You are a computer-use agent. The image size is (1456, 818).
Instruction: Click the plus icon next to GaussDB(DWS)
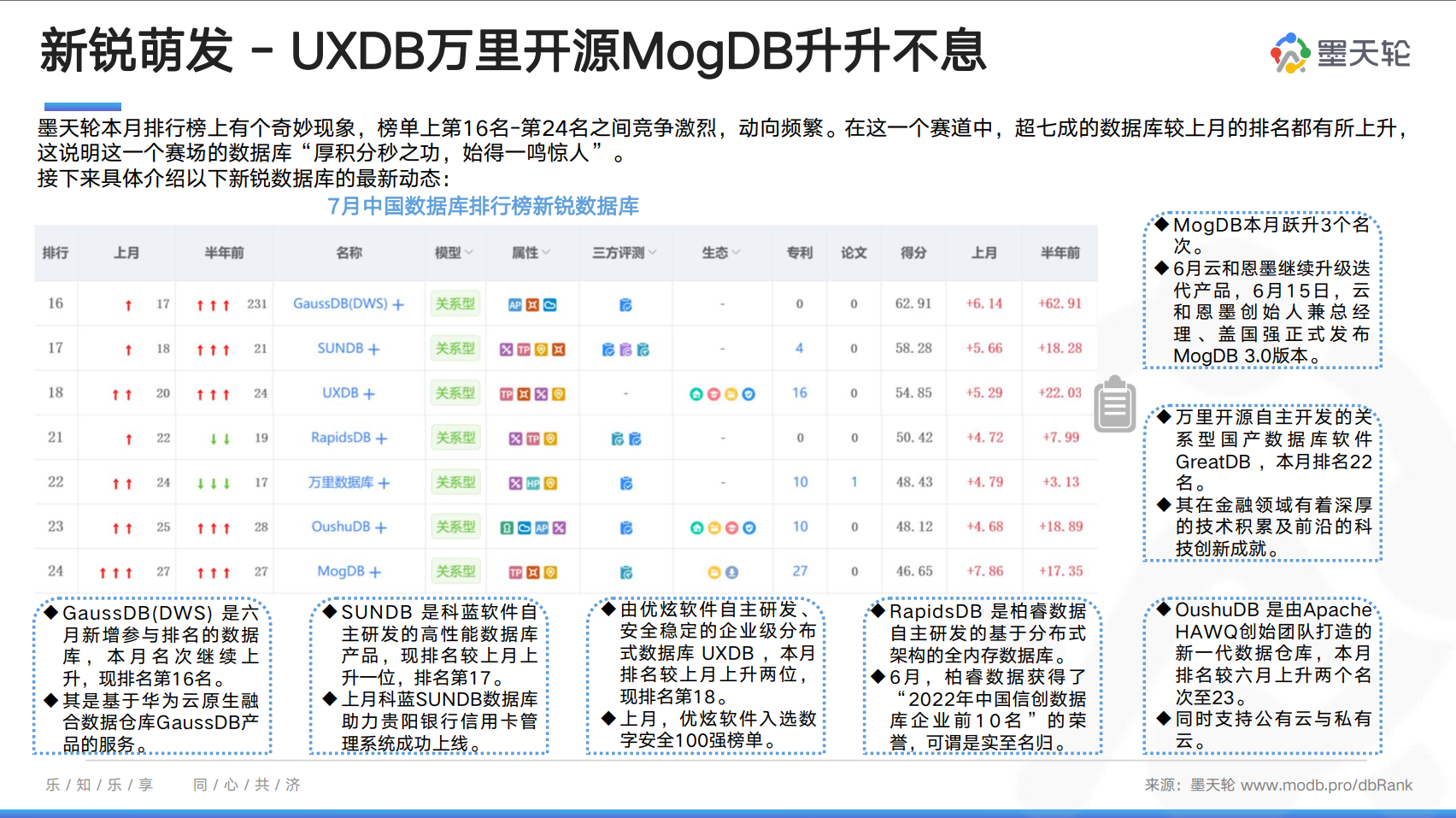398,304
